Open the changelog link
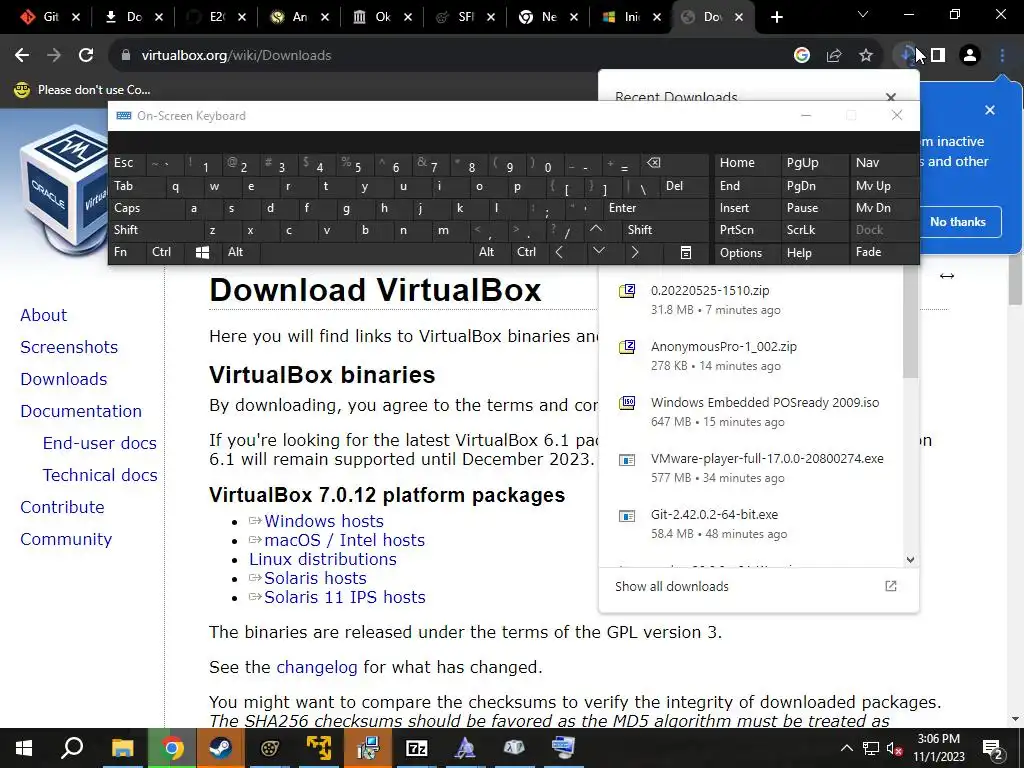The height and width of the screenshot is (768, 1024). tap(317, 667)
